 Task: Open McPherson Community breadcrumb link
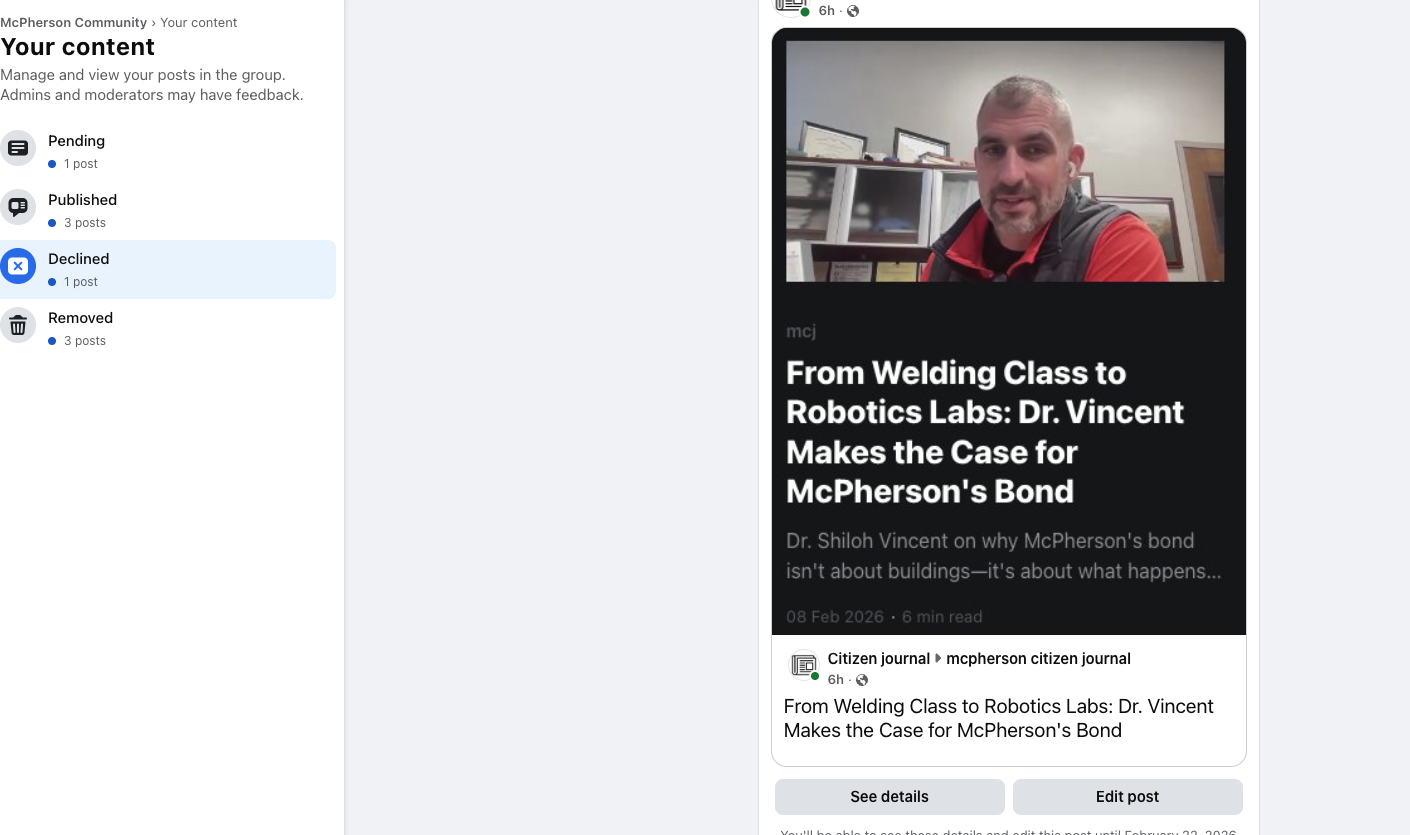pos(74,22)
